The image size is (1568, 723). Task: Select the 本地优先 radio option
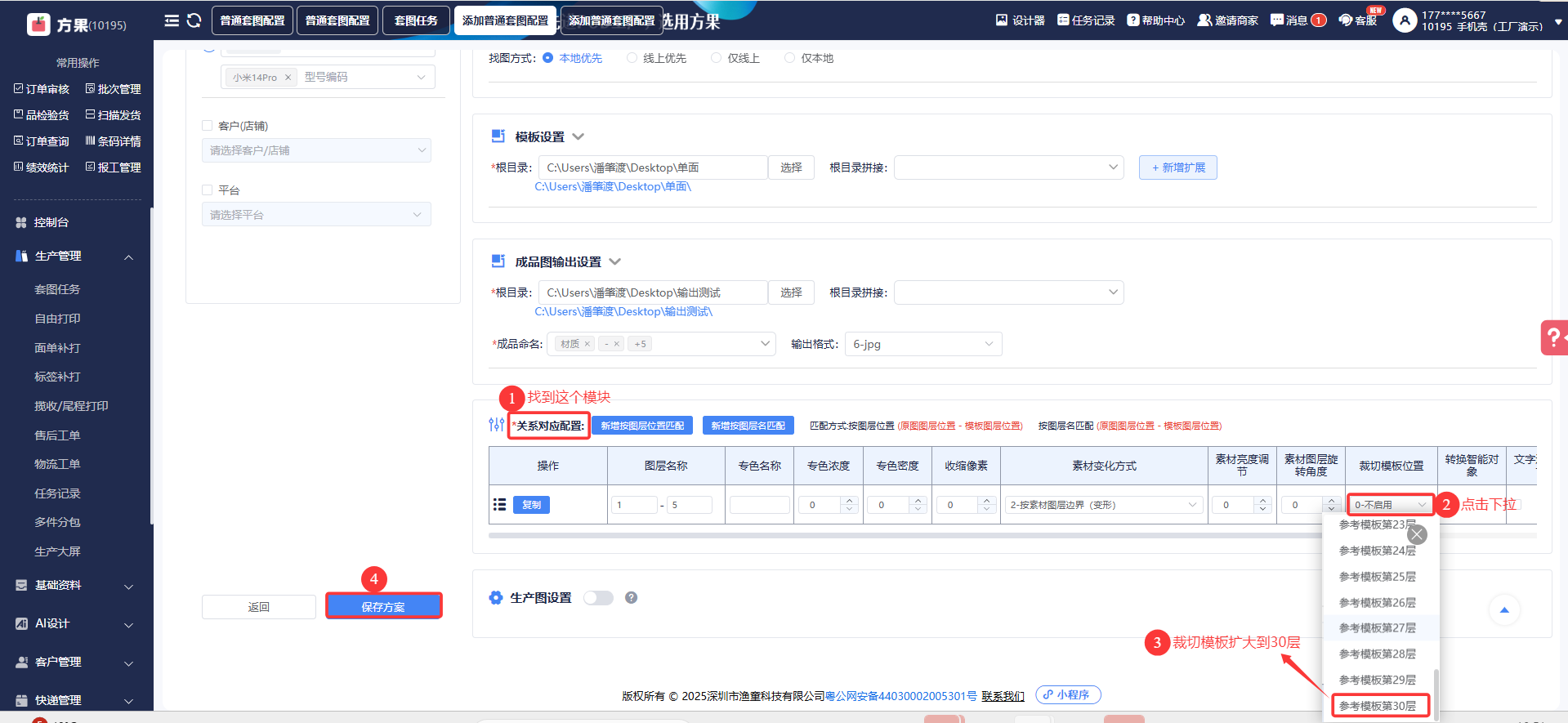[548, 58]
